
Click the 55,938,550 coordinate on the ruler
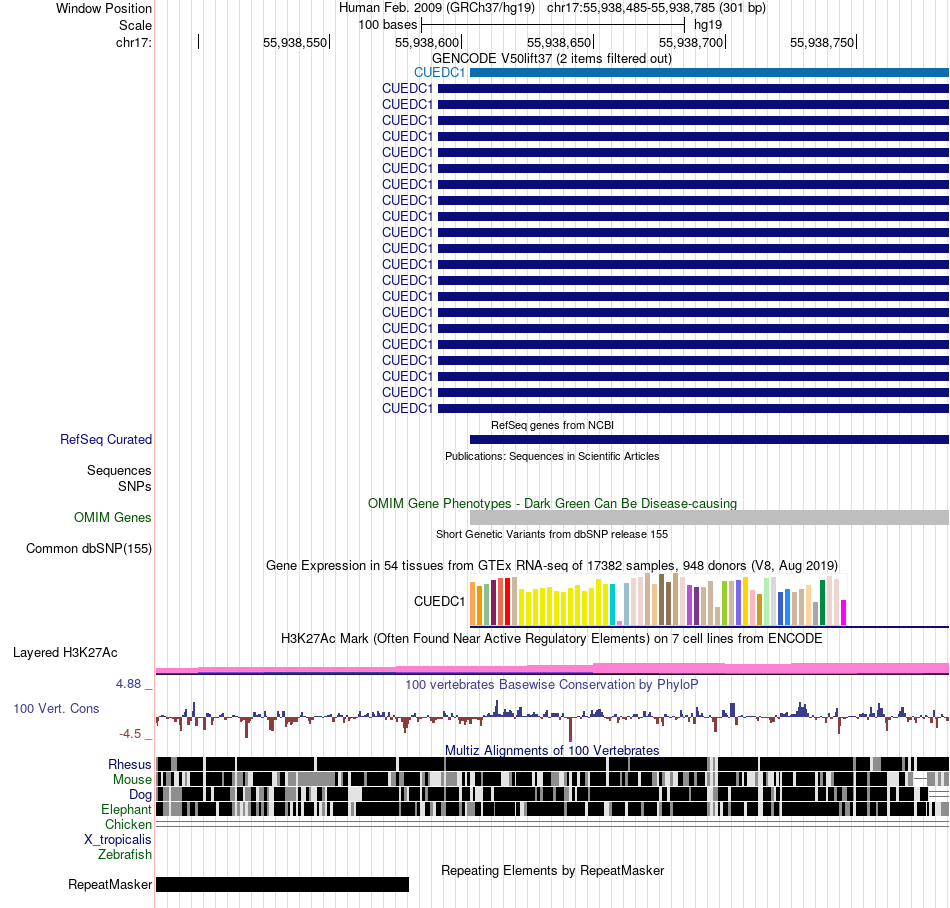(294, 42)
